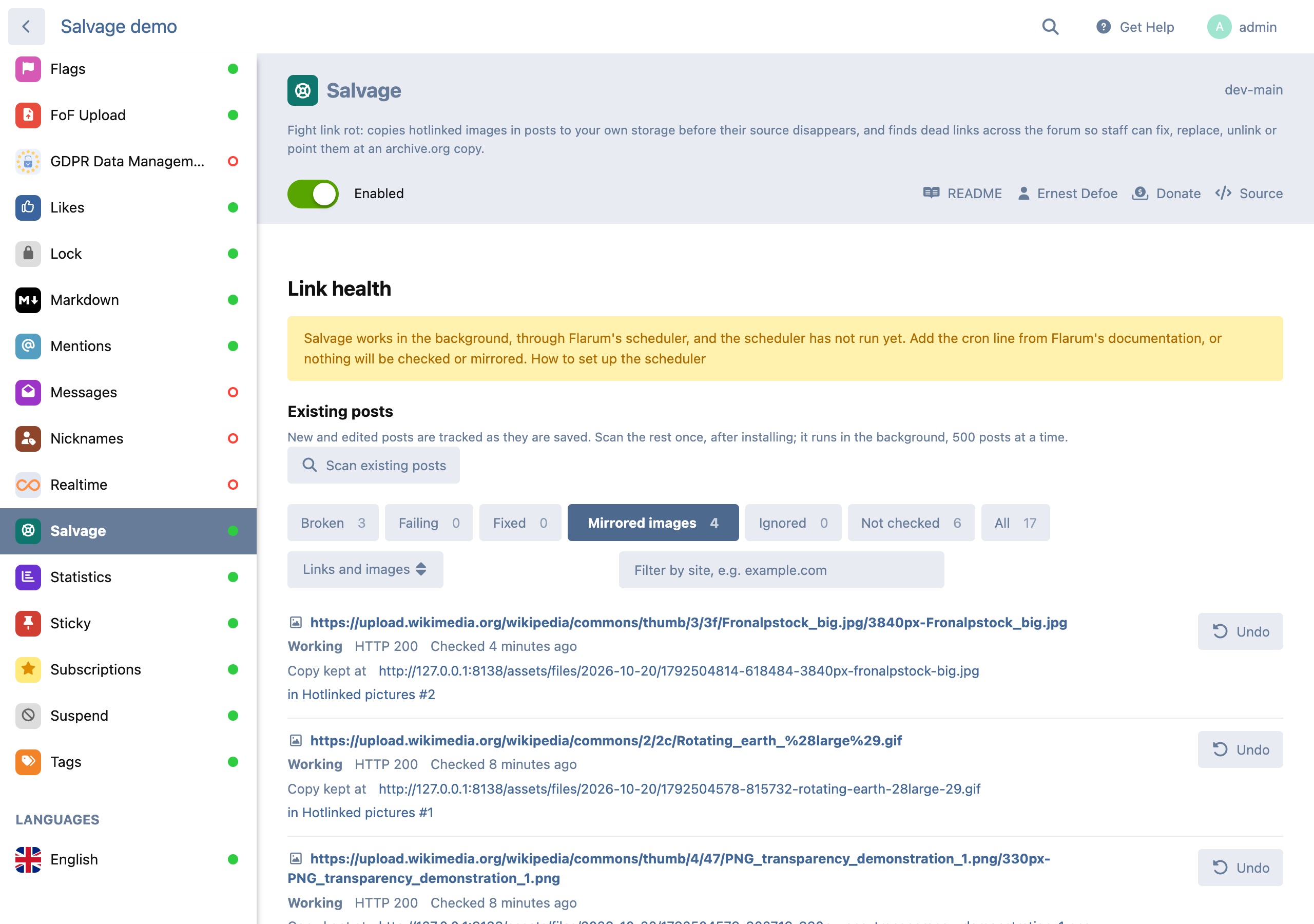The height and width of the screenshot is (924, 1314).
Task: Click the Sticky pin icon
Action: click(28, 623)
